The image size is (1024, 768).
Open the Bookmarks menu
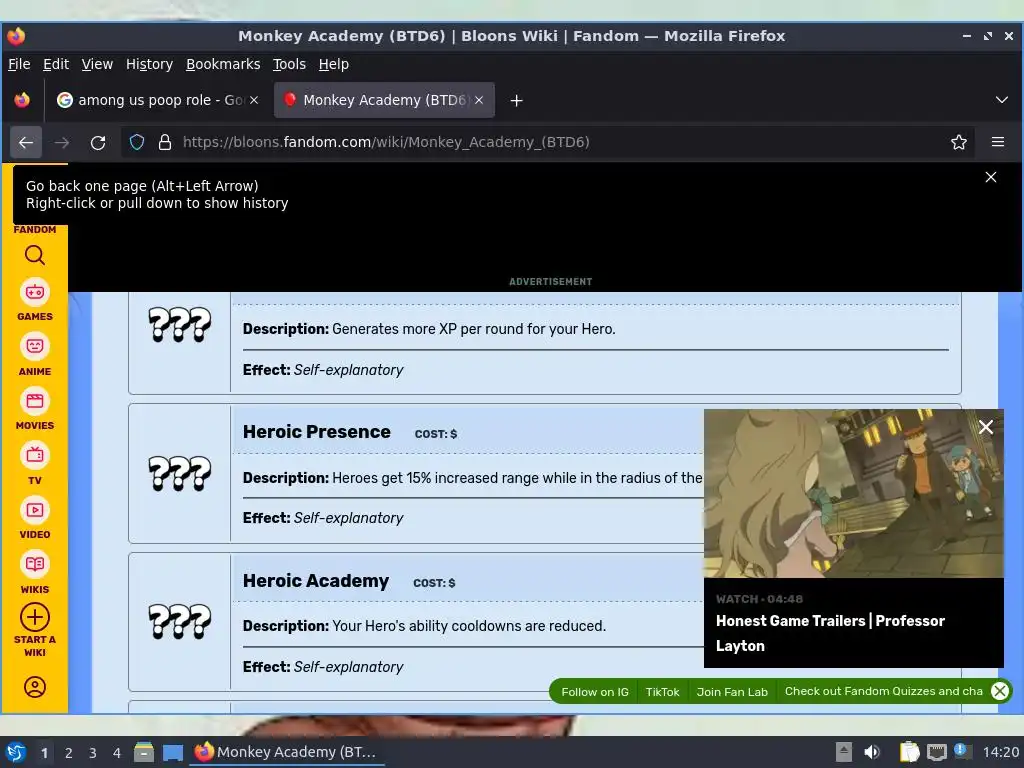pos(223,64)
